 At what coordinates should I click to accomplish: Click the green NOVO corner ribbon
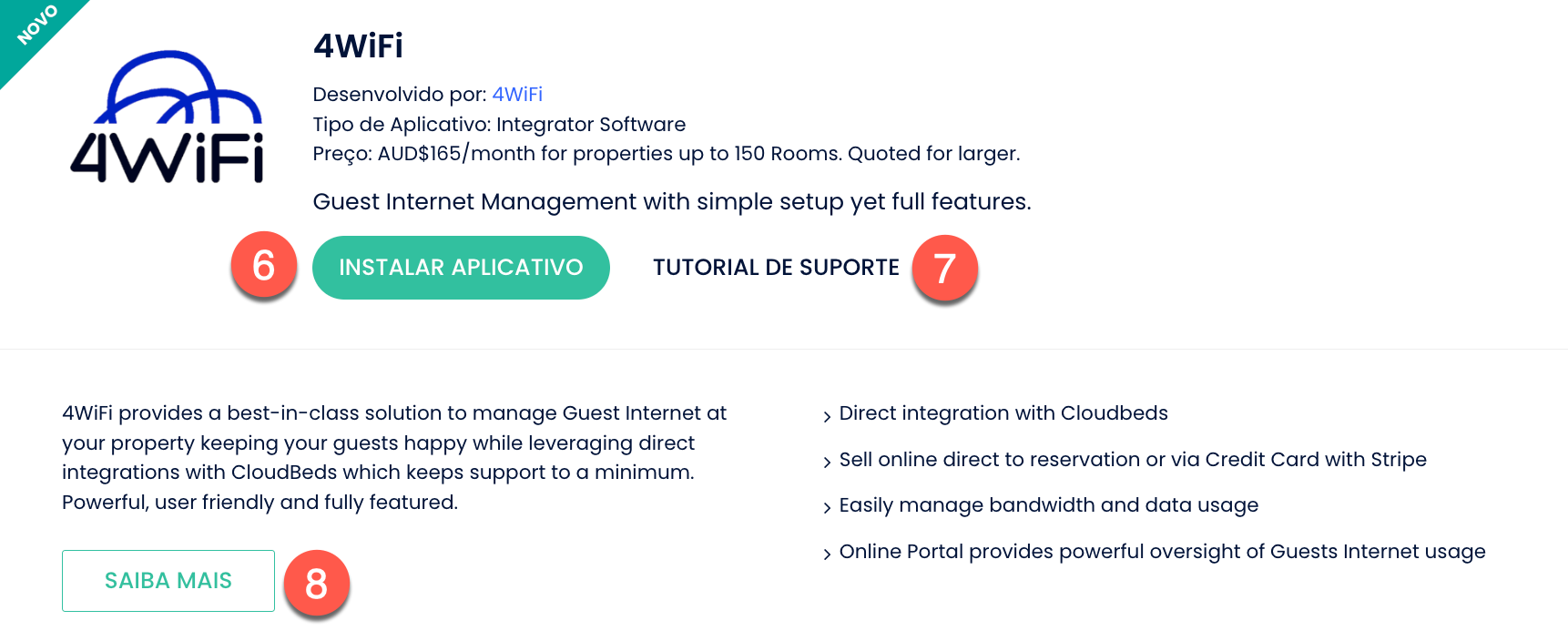point(35,27)
